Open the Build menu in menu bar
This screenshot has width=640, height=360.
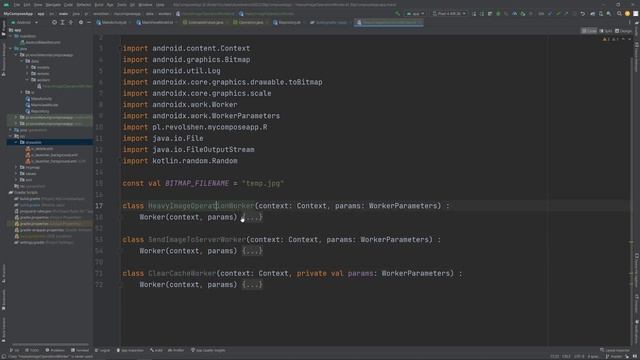99,5
